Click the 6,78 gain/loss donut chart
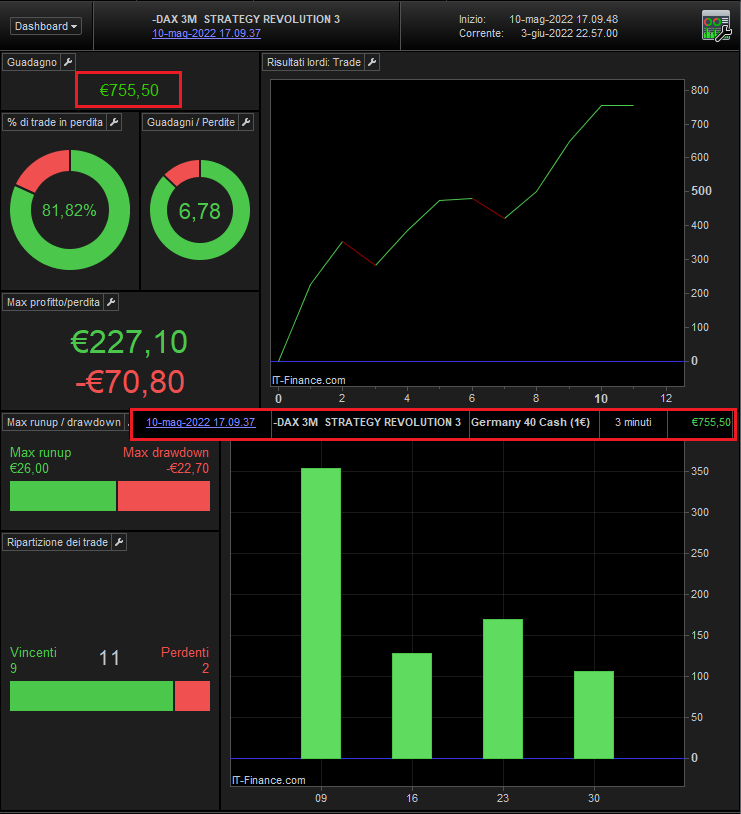The image size is (741, 814). [200, 210]
